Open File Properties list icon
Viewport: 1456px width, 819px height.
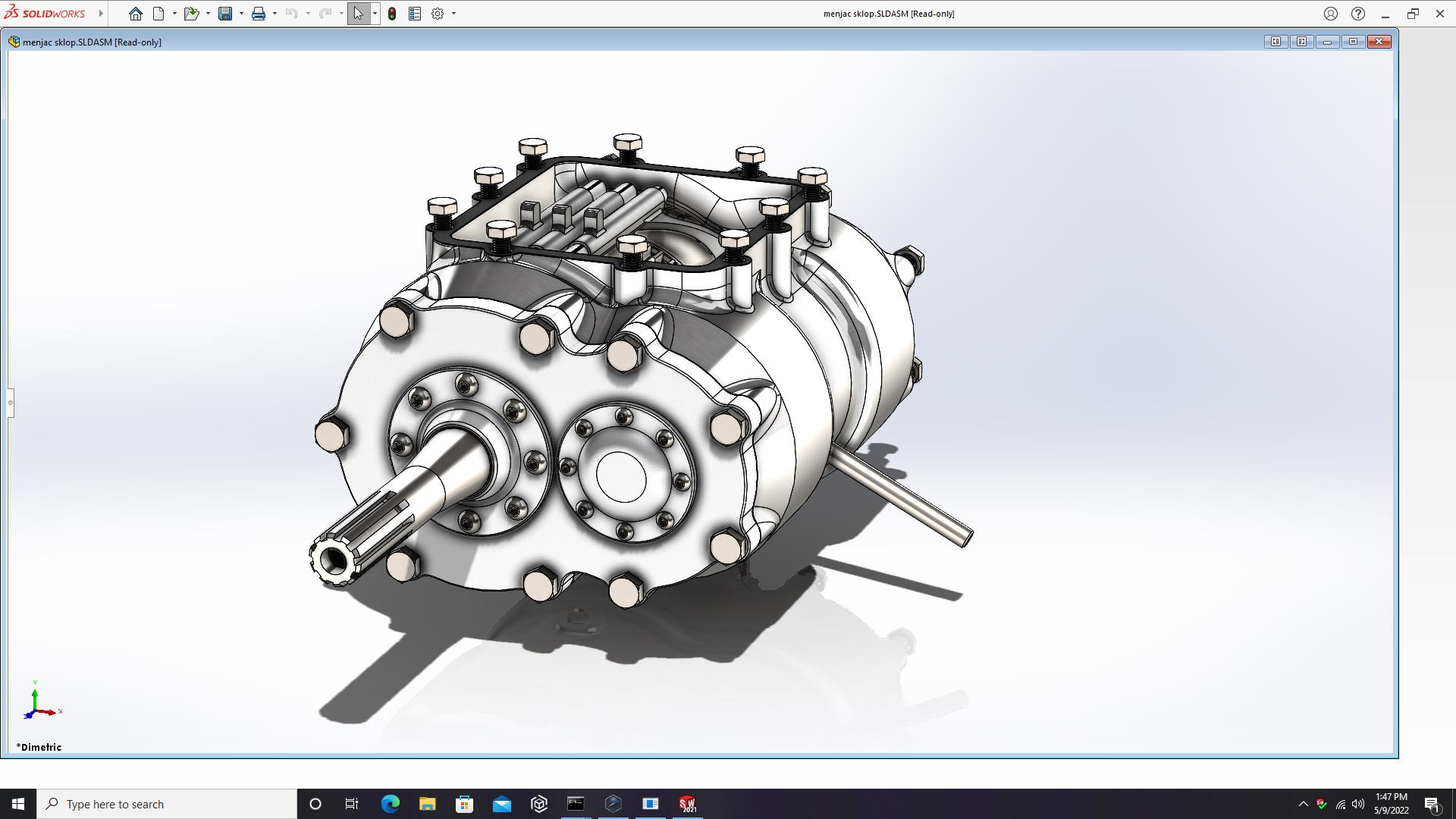[415, 14]
